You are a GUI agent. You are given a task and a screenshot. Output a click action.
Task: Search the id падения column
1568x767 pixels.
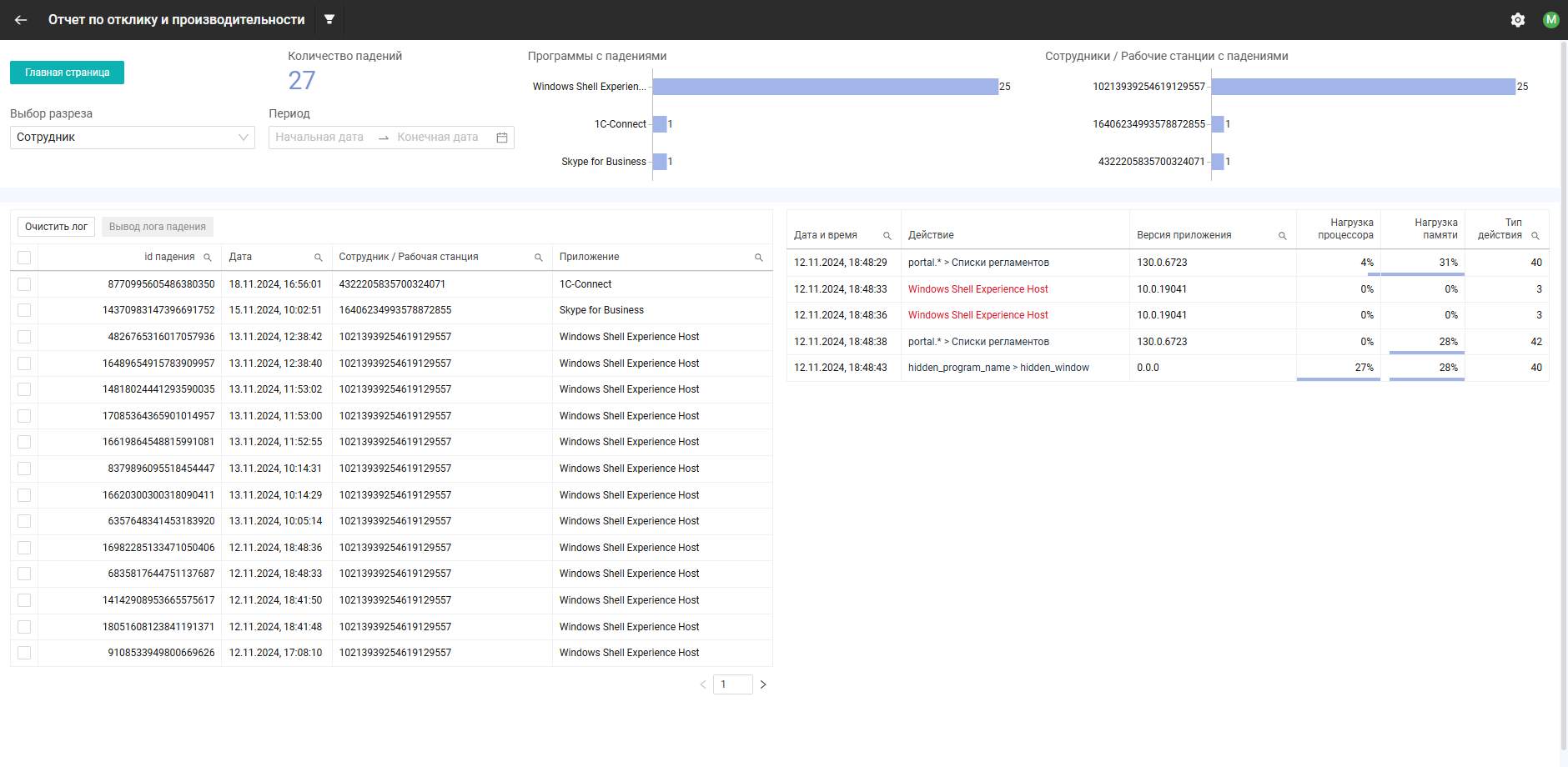pos(208,258)
